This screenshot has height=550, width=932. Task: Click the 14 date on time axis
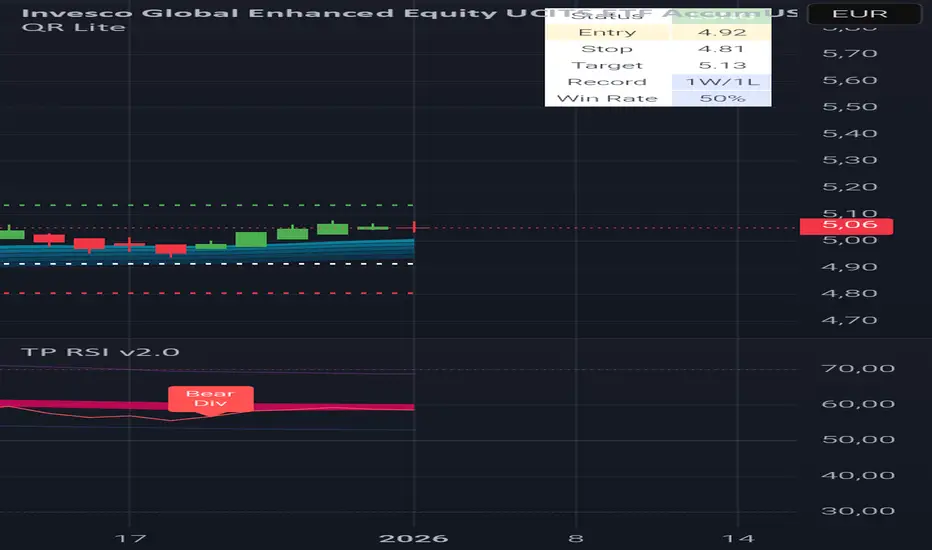tap(738, 539)
